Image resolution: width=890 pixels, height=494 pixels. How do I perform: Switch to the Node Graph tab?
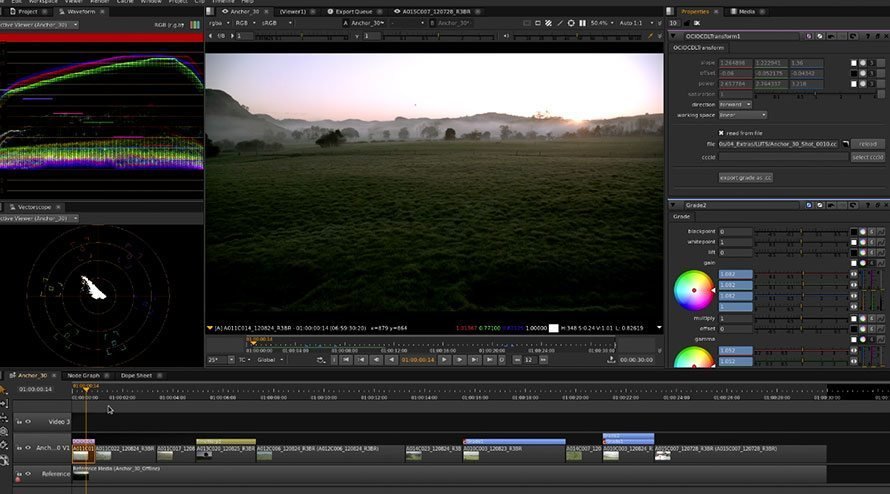click(x=83, y=375)
